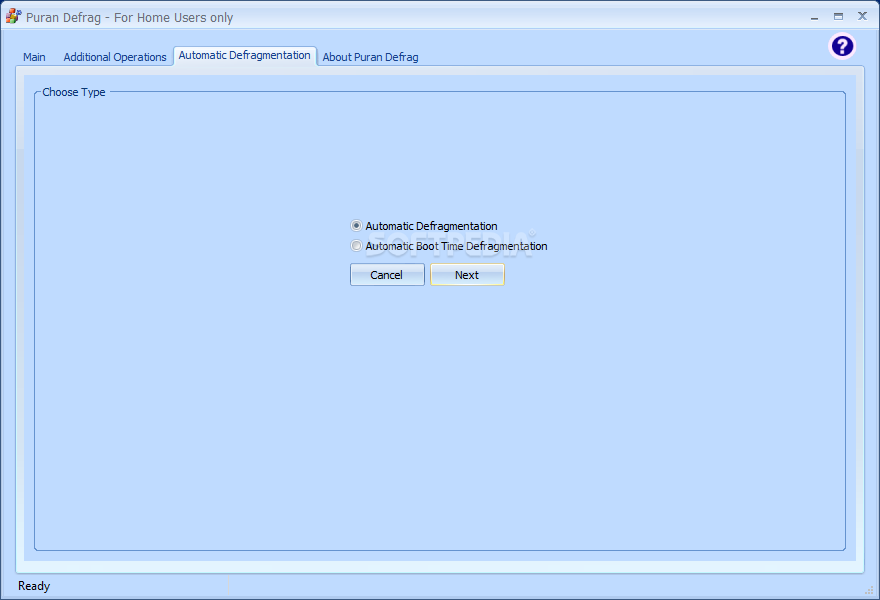Go to About Puran Defrag tab
Image resolution: width=880 pixels, height=600 pixels.
370,57
